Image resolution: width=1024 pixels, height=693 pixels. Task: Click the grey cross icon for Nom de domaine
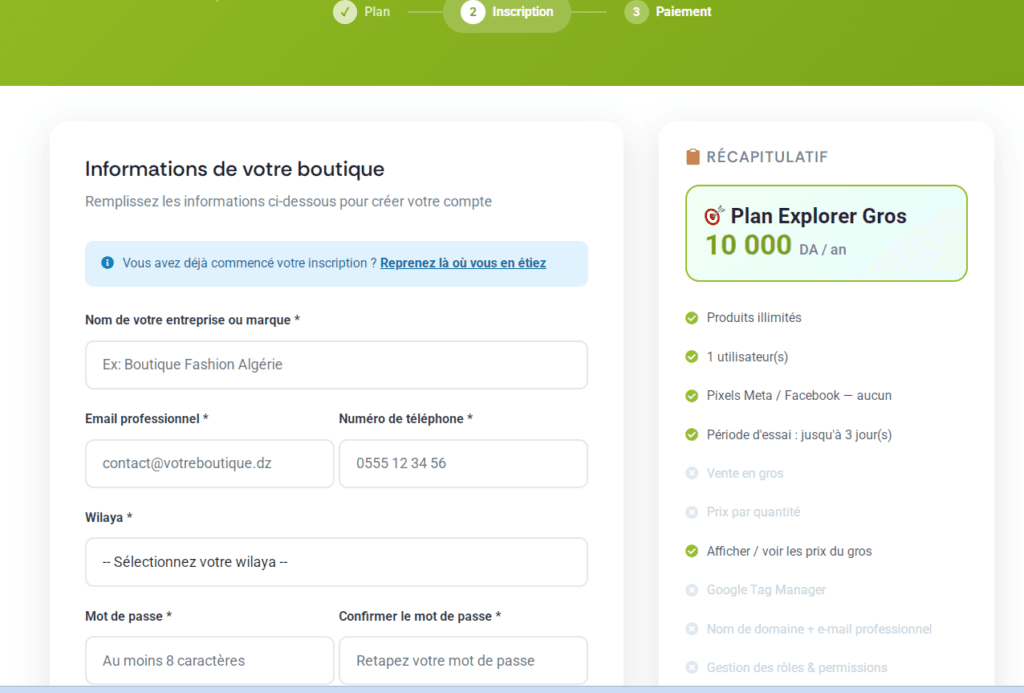coord(692,629)
